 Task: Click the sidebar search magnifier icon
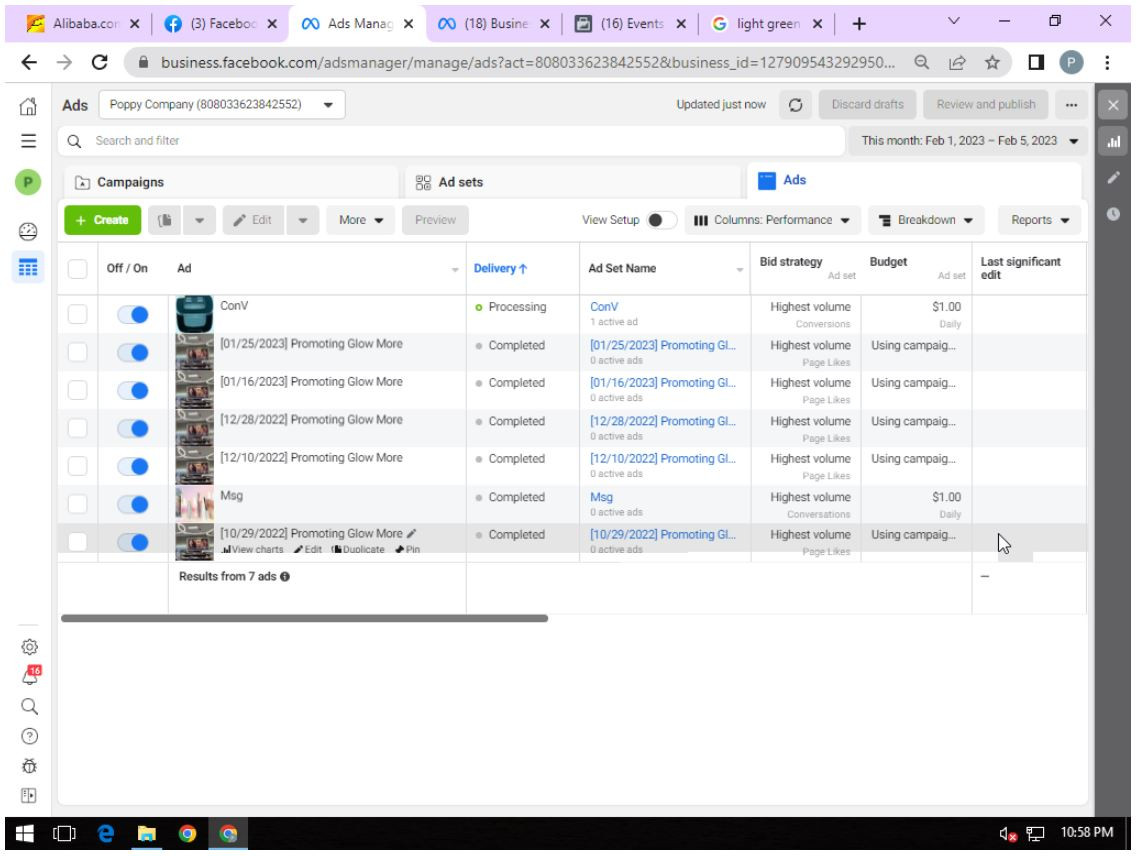click(29, 706)
